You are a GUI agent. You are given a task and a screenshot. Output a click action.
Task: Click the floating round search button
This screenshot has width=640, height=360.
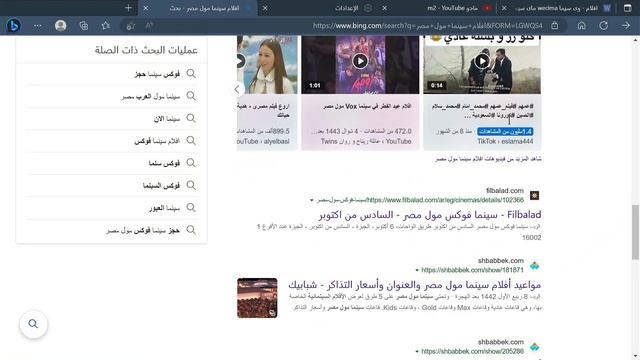click(33, 324)
